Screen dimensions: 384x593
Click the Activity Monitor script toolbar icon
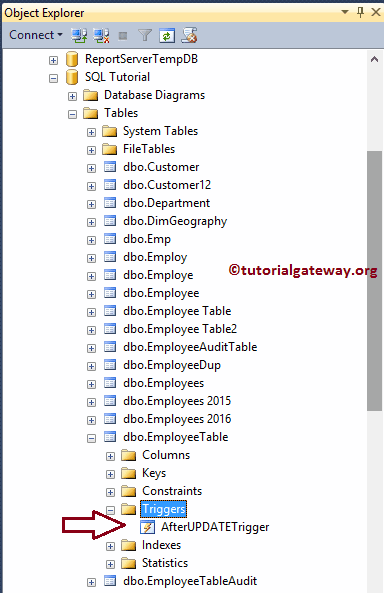coord(189,35)
